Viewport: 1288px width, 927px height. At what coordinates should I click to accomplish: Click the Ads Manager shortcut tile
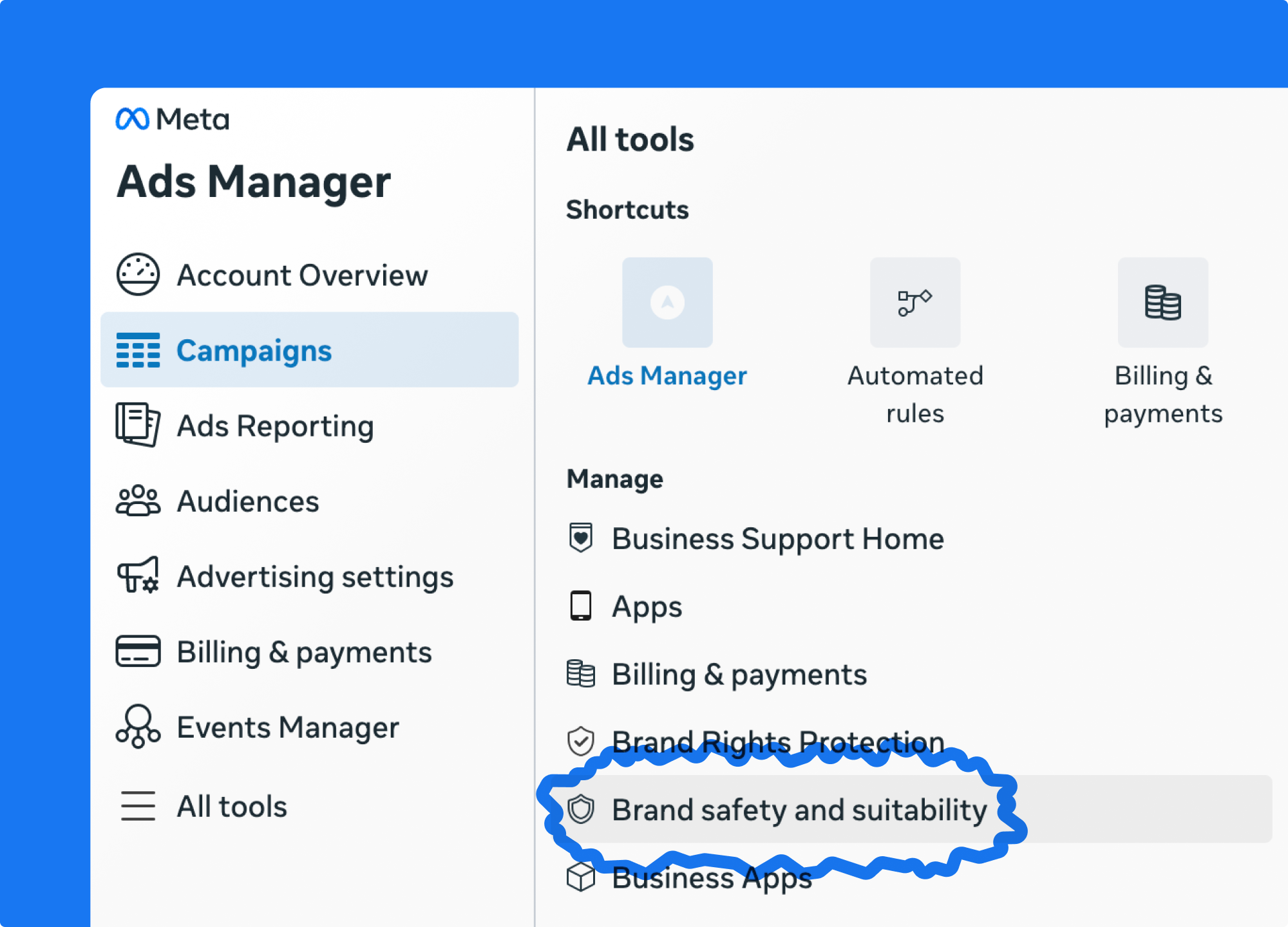[x=667, y=303]
